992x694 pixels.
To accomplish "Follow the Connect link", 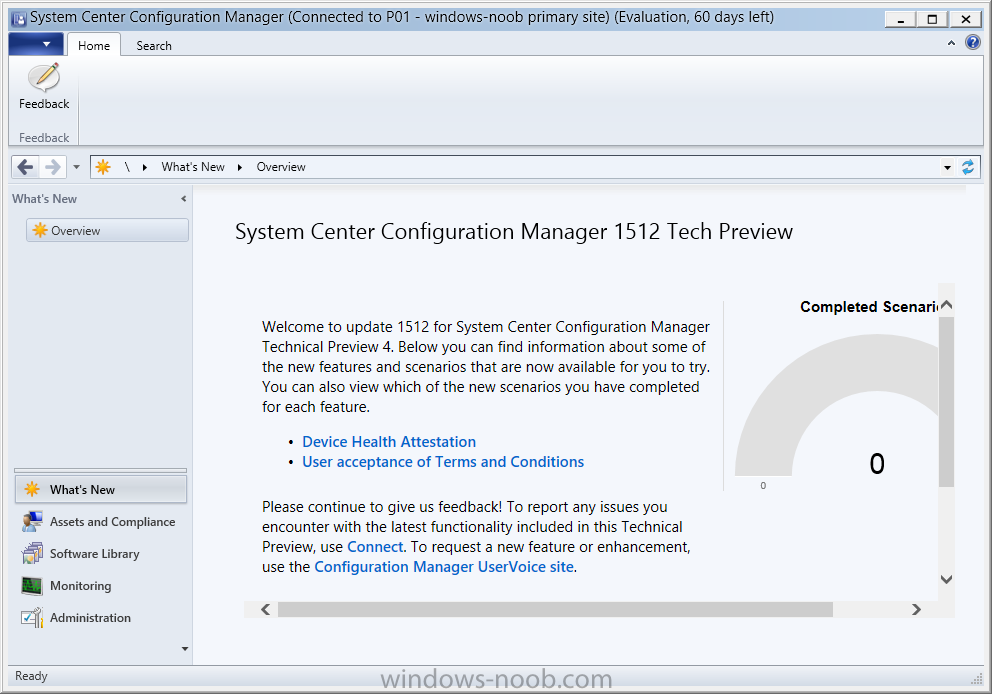I will pos(375,547).
